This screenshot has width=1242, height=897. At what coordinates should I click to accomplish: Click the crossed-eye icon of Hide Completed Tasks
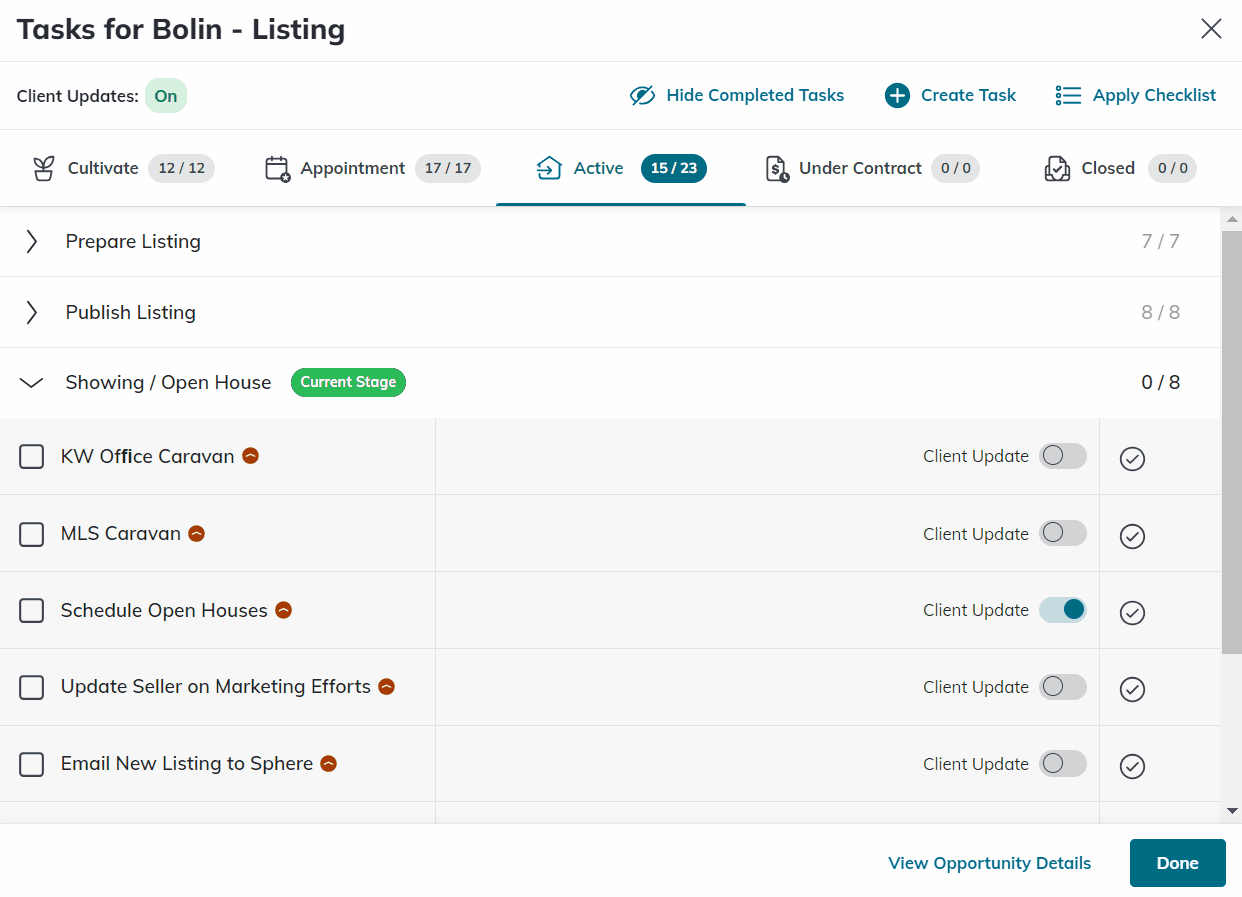point(642,96)
